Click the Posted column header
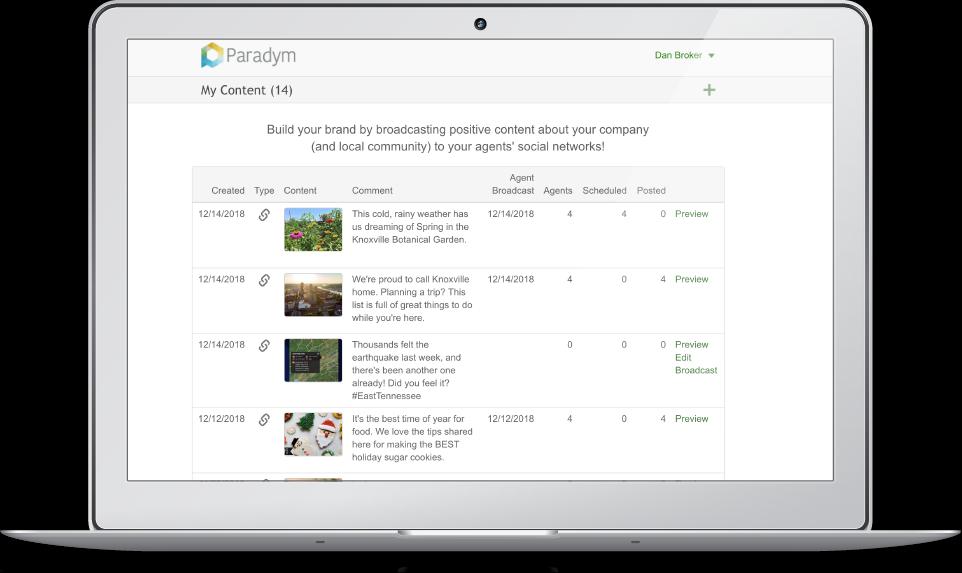 [x=651, y=190]
